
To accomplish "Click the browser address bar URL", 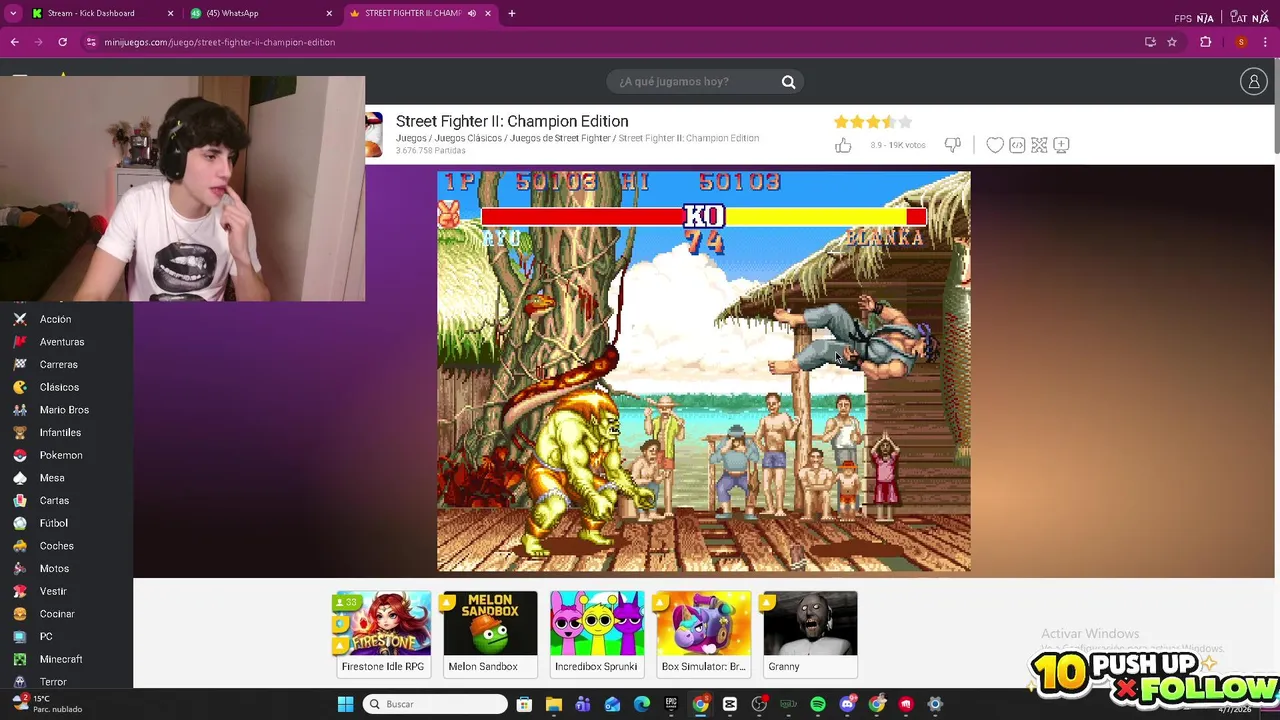I will [x=219, y=42].
